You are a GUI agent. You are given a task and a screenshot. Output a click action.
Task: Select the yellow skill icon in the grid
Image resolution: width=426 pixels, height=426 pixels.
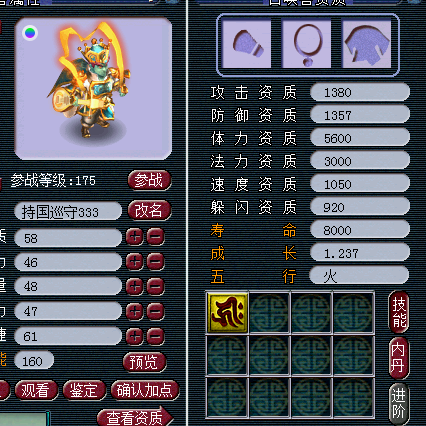pyautogui.click(x=228, y=313)
